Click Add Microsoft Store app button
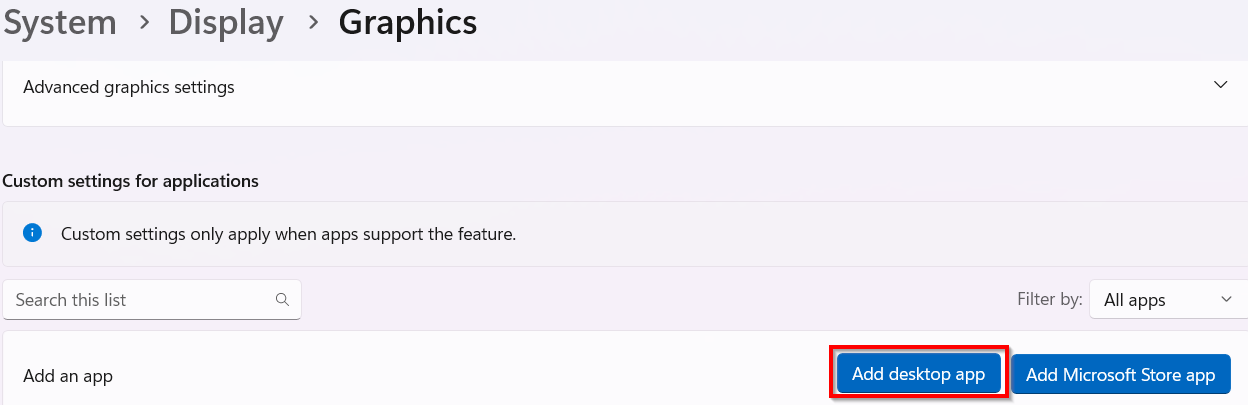 tap(1120, 375)
